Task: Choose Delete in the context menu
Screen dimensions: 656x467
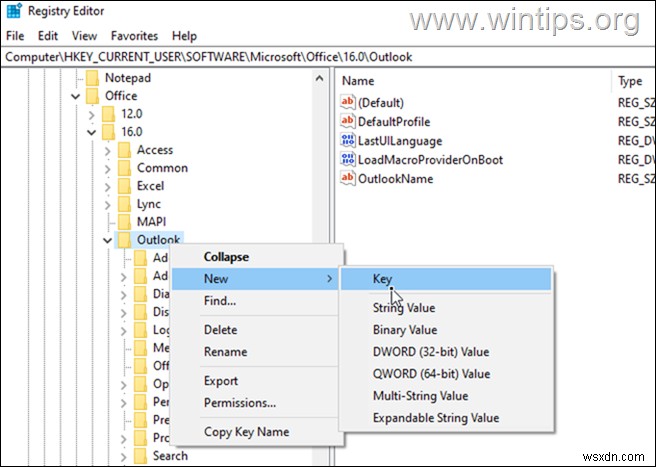Action: [257, 330]
